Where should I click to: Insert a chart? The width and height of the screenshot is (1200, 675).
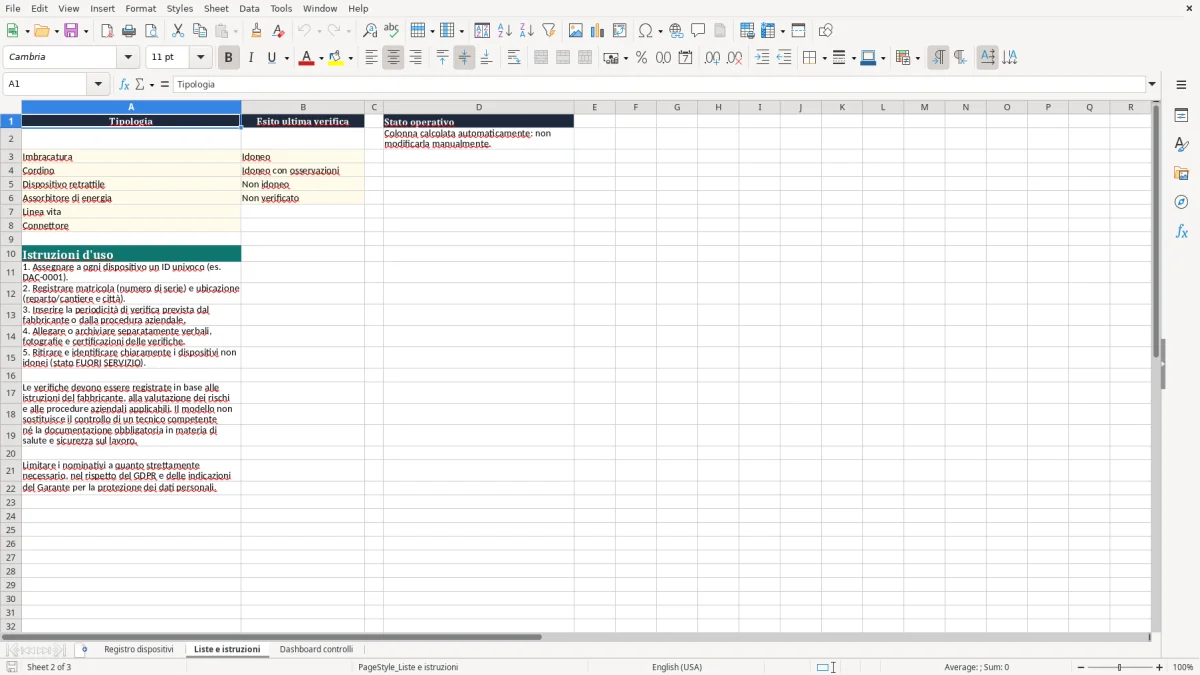click(598, 31)
